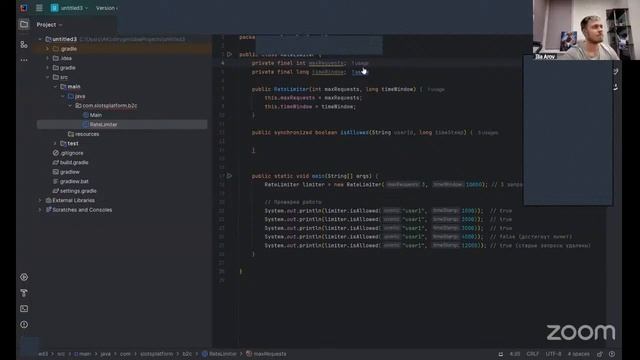The width and height of the screenshot is (640, 360).
Task: Toggle the Project tool window folder icon
Action: point(24,24)
